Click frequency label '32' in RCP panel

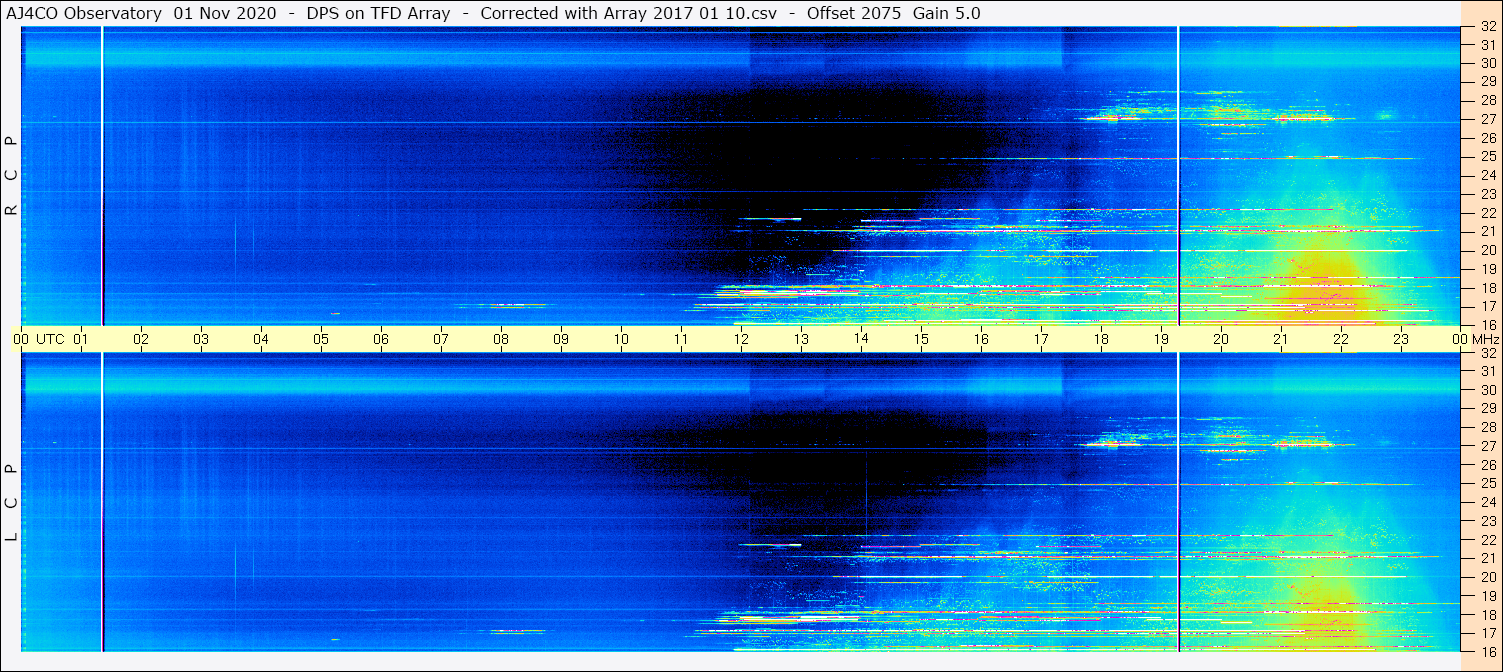1487,27
